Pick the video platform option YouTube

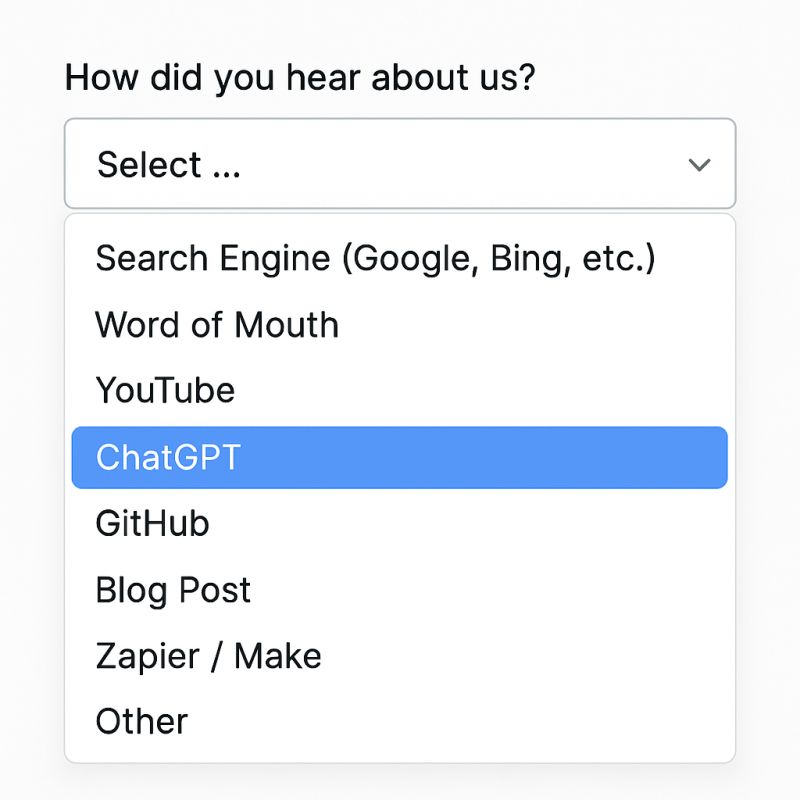coord(165,390)
